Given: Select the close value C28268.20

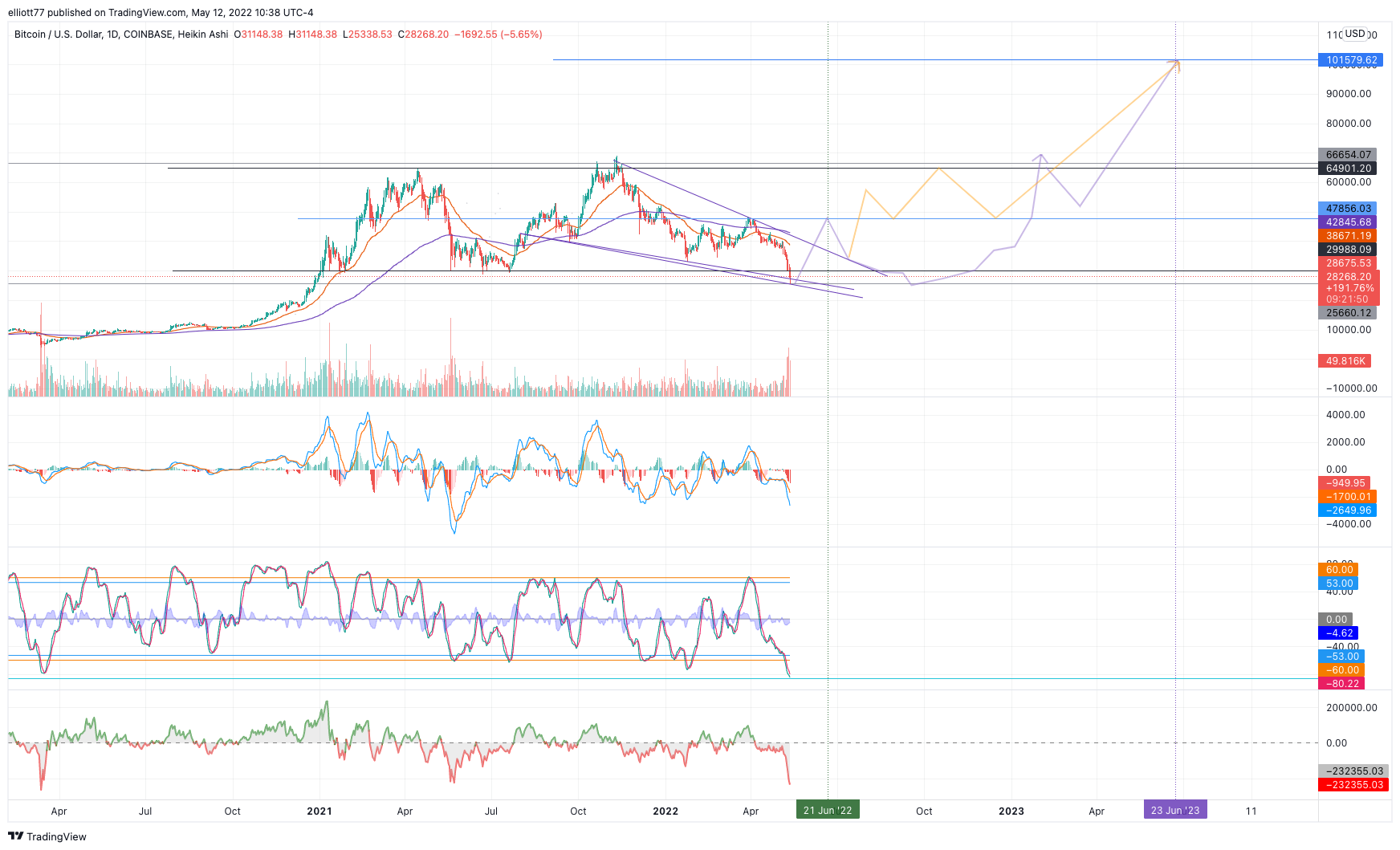Looking at the screenshot, I should 423,35.
